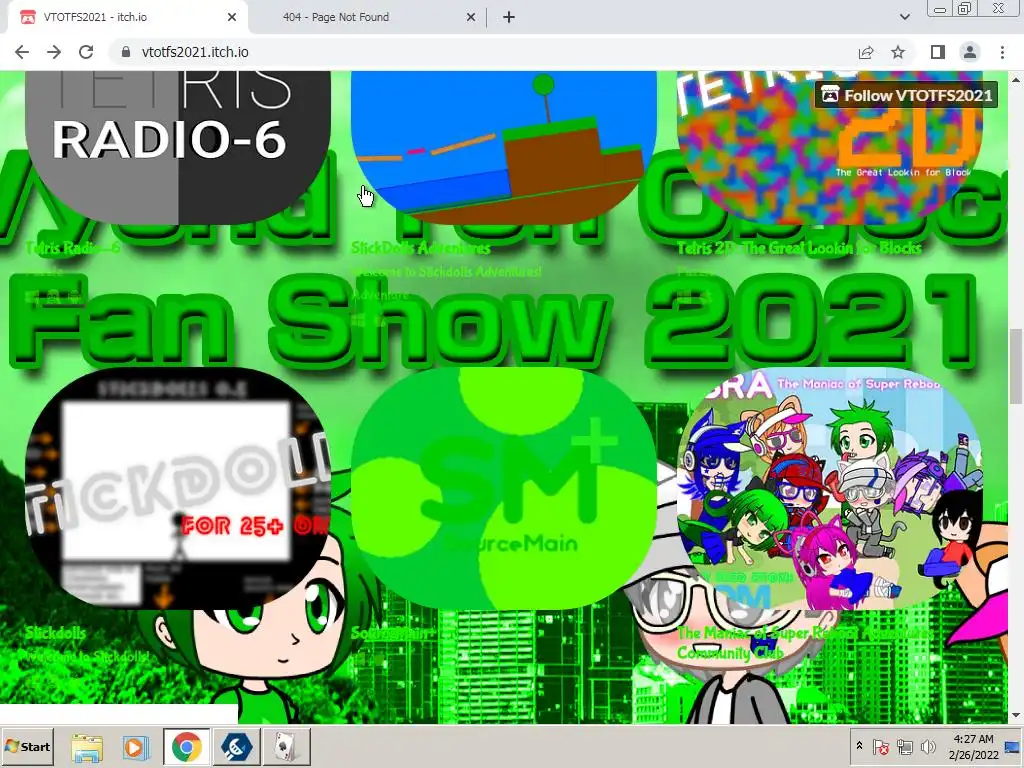Click the Show Desktop button

tap(1014, 746)
